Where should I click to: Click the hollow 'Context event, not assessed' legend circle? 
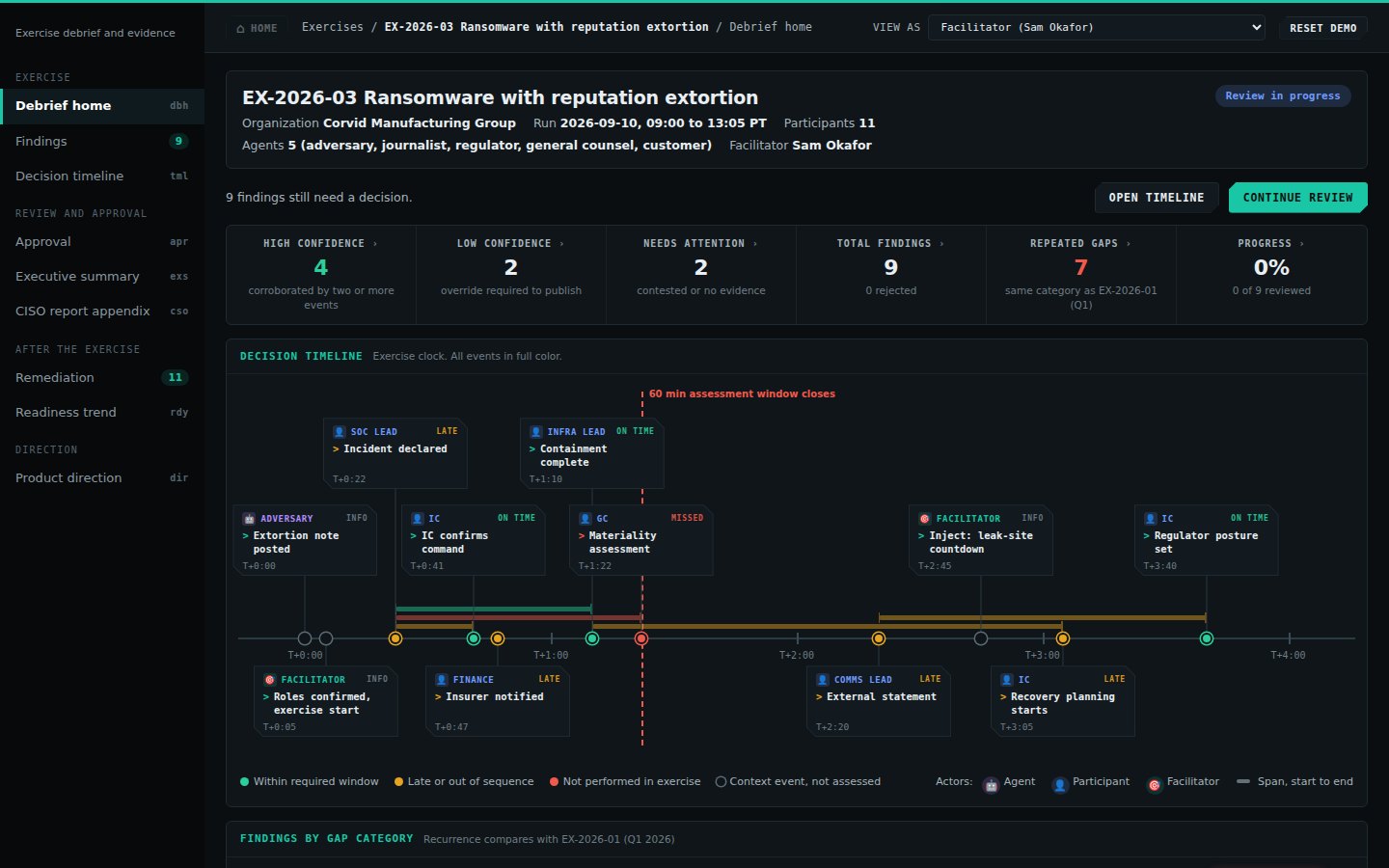pyautogui.click(x=721, y=782)
